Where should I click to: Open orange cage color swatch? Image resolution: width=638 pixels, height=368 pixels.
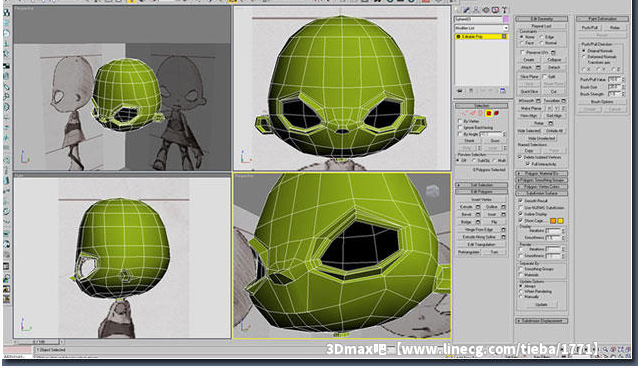coord(553,221)
